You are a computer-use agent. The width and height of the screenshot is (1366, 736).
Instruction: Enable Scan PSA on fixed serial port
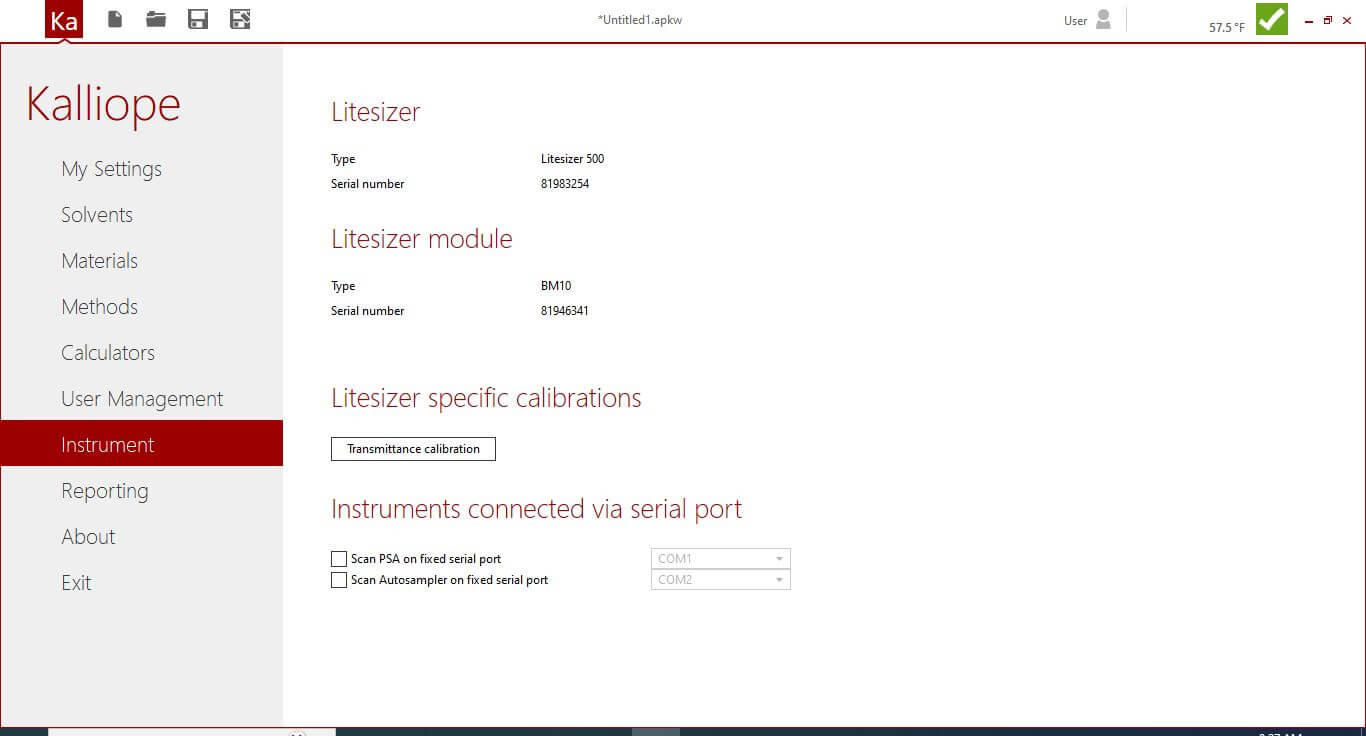[x=339, y=558]
